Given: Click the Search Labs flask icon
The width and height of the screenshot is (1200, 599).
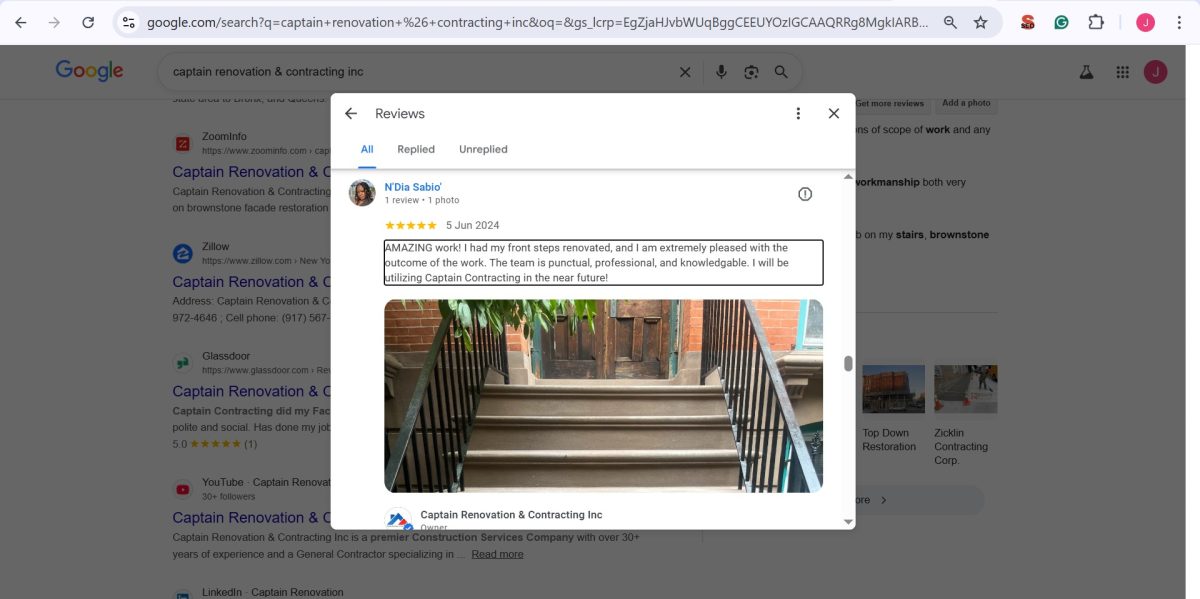Looking at the screenshot, I should coord(1086,72).
